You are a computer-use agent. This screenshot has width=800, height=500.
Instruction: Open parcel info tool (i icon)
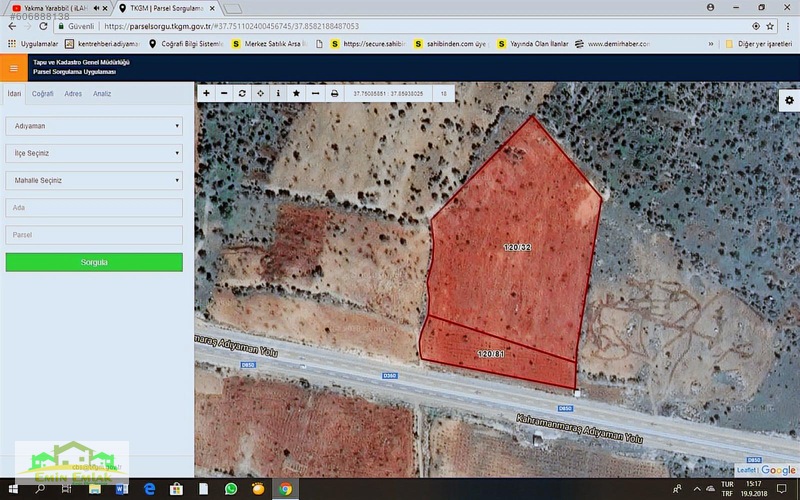point(278,93)
